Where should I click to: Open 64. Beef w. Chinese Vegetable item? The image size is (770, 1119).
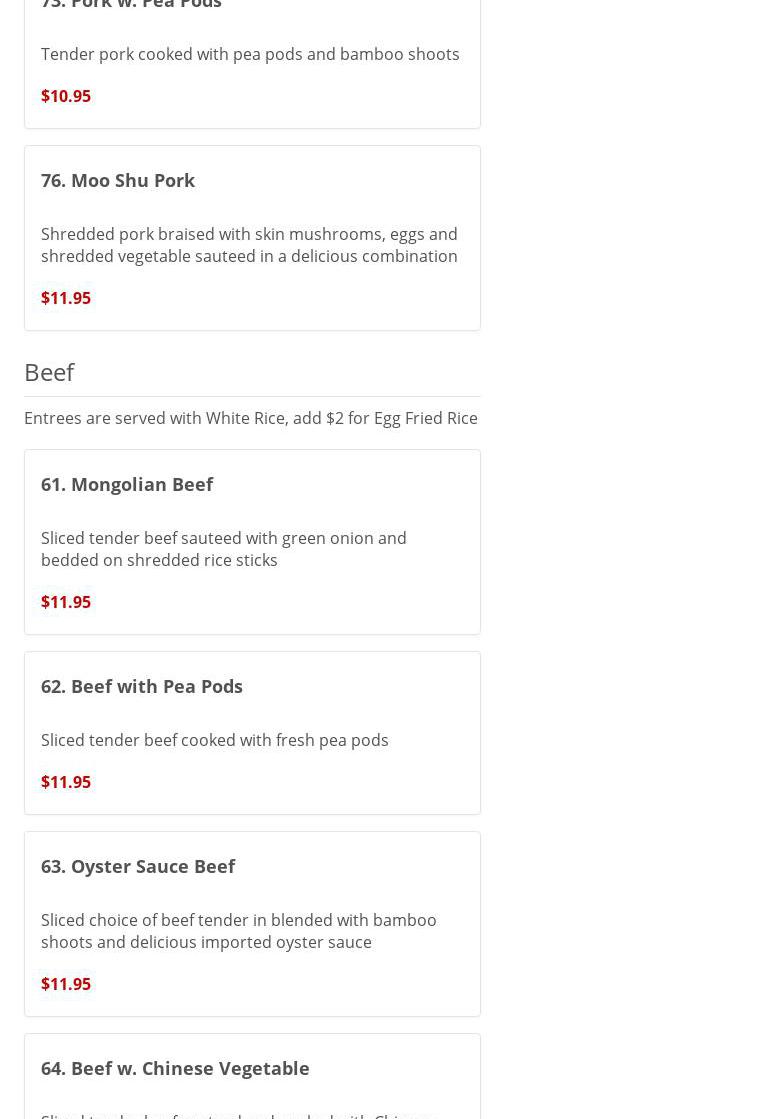point(175,1068)
